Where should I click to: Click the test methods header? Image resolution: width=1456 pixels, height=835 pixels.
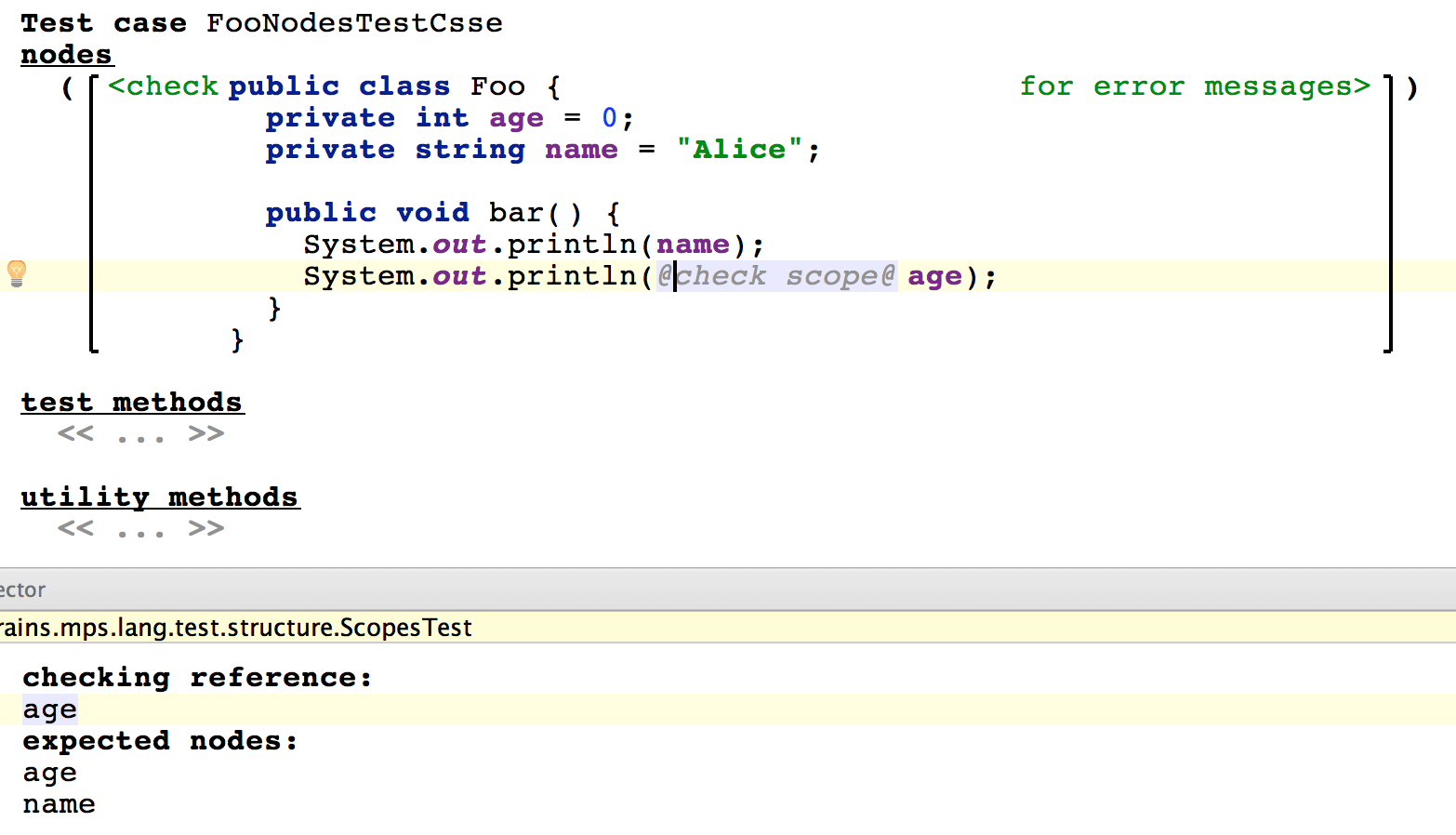coord(132,403)
